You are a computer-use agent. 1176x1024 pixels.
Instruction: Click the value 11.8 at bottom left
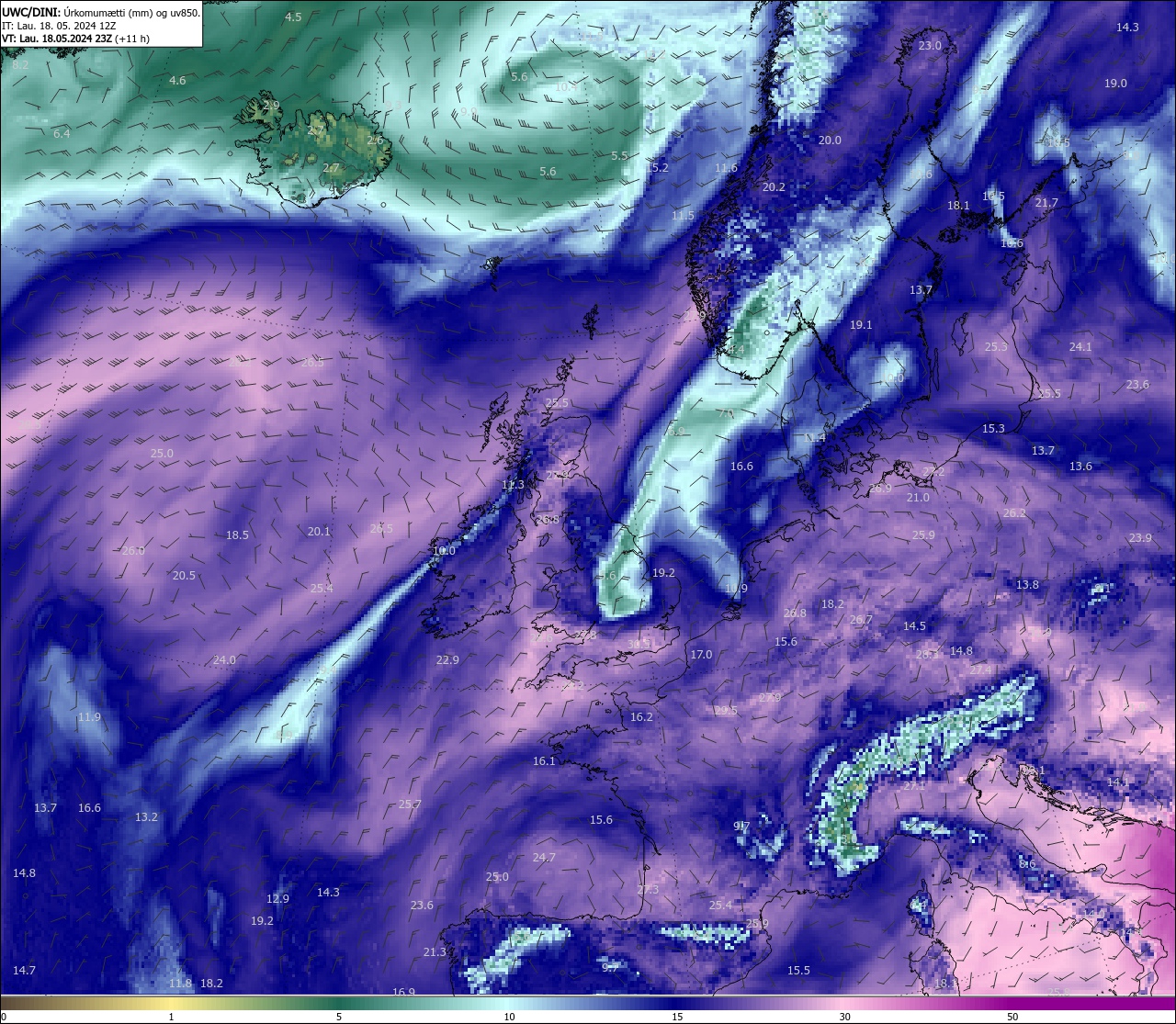coord(180,984)
